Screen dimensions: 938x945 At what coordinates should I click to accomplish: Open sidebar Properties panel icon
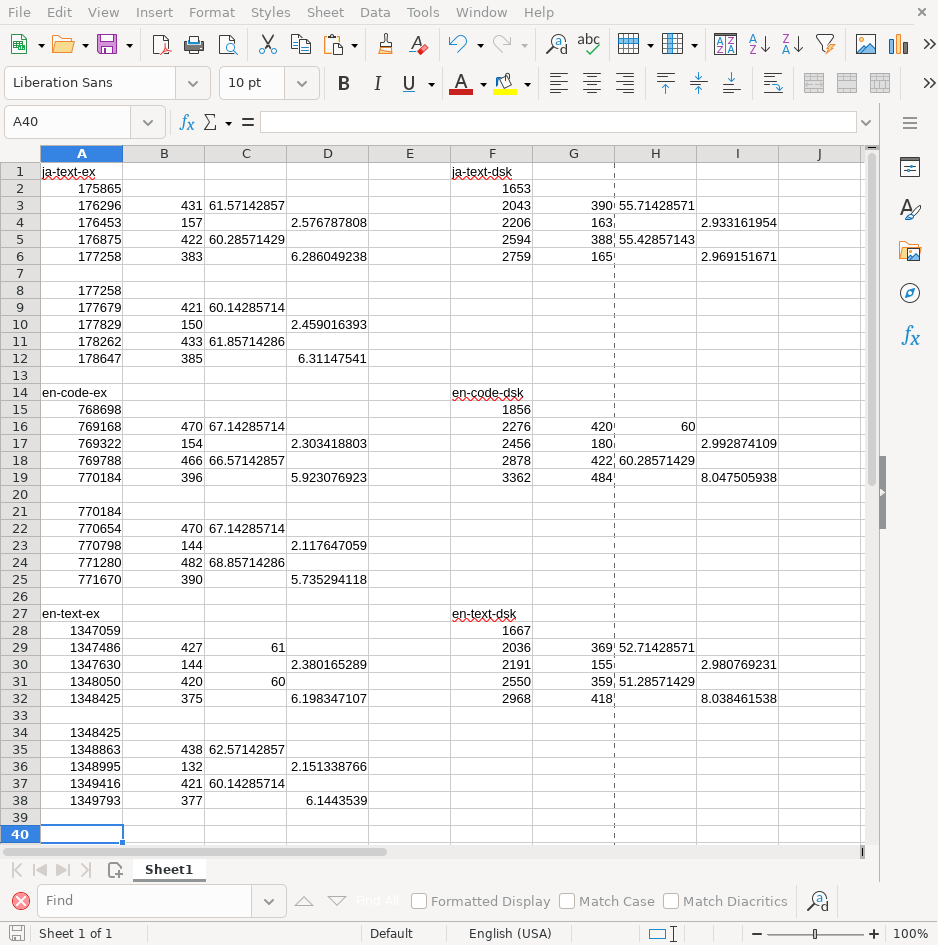pos(910,167)
